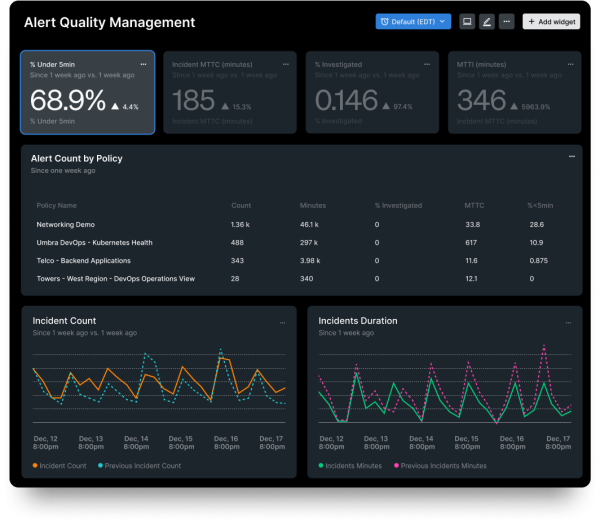This screenshot has height=523, width=600.
Task: Sort table by the MTTC column header
Action: 474,205
